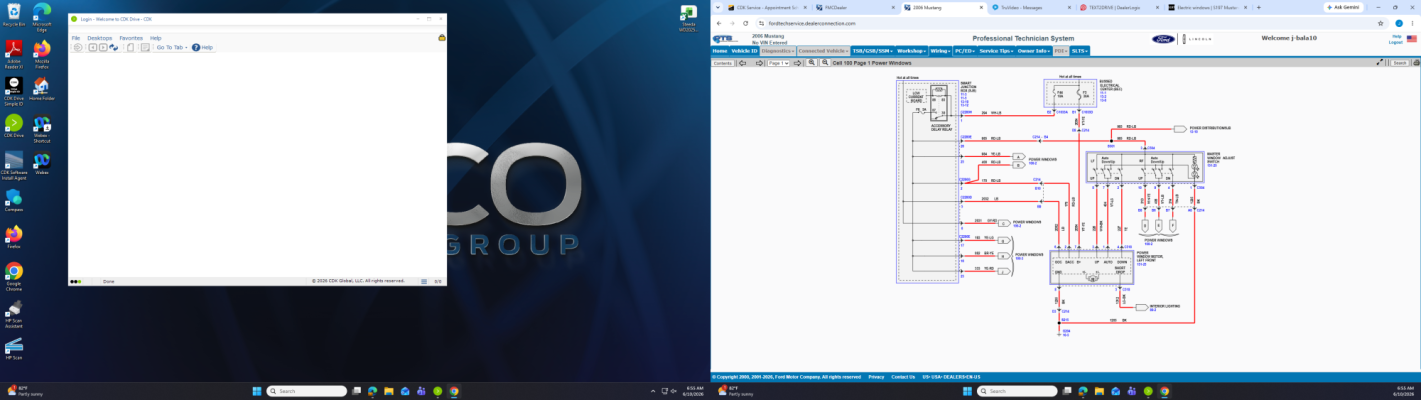The height and width of the screenshot is (400, 1421).
Task: Open Windows Start menu on left taskbar
Action: click(x=255, y=391)
